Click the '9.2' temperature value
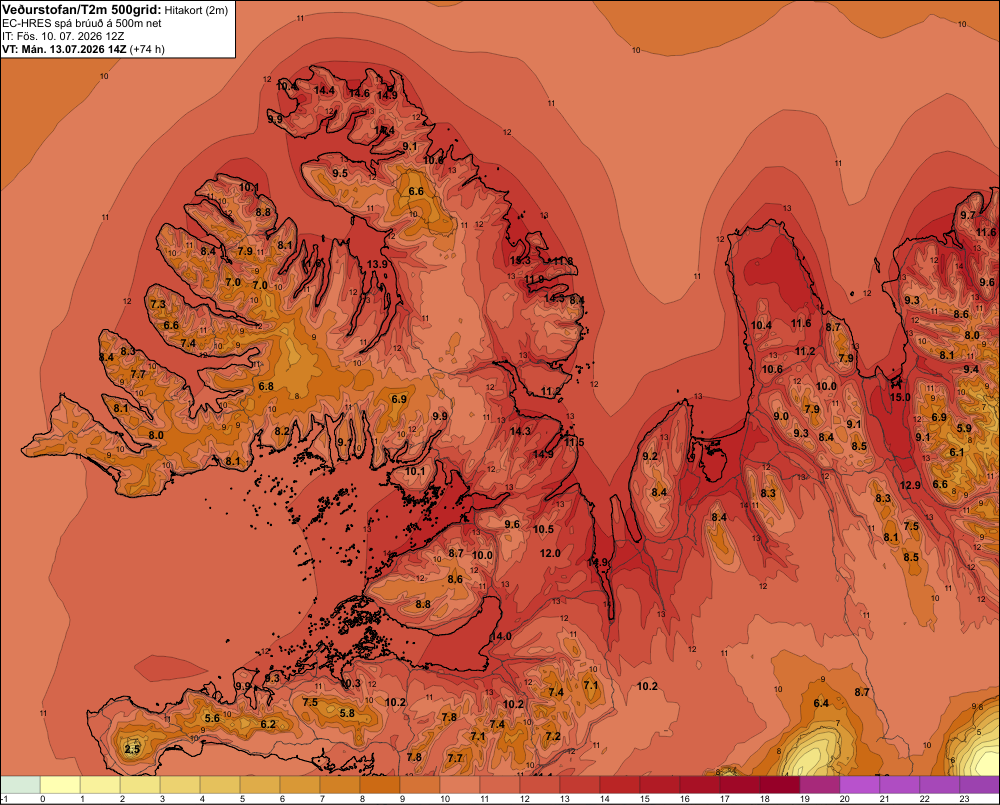This screenshot has width=1000, height=805. point(650,456)
